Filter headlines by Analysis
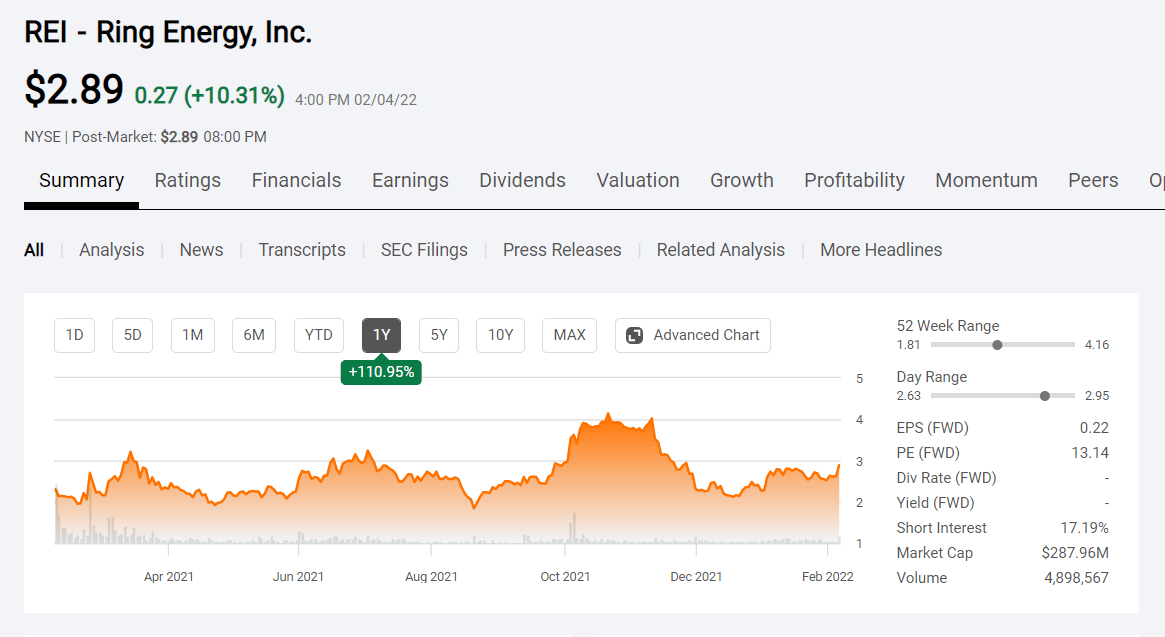This screenshot has height=637, width=1165. click(111, 250)
